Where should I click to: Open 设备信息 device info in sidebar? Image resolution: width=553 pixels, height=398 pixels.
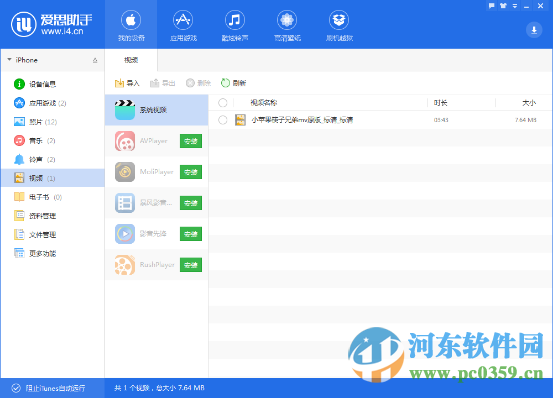[53, 84]
